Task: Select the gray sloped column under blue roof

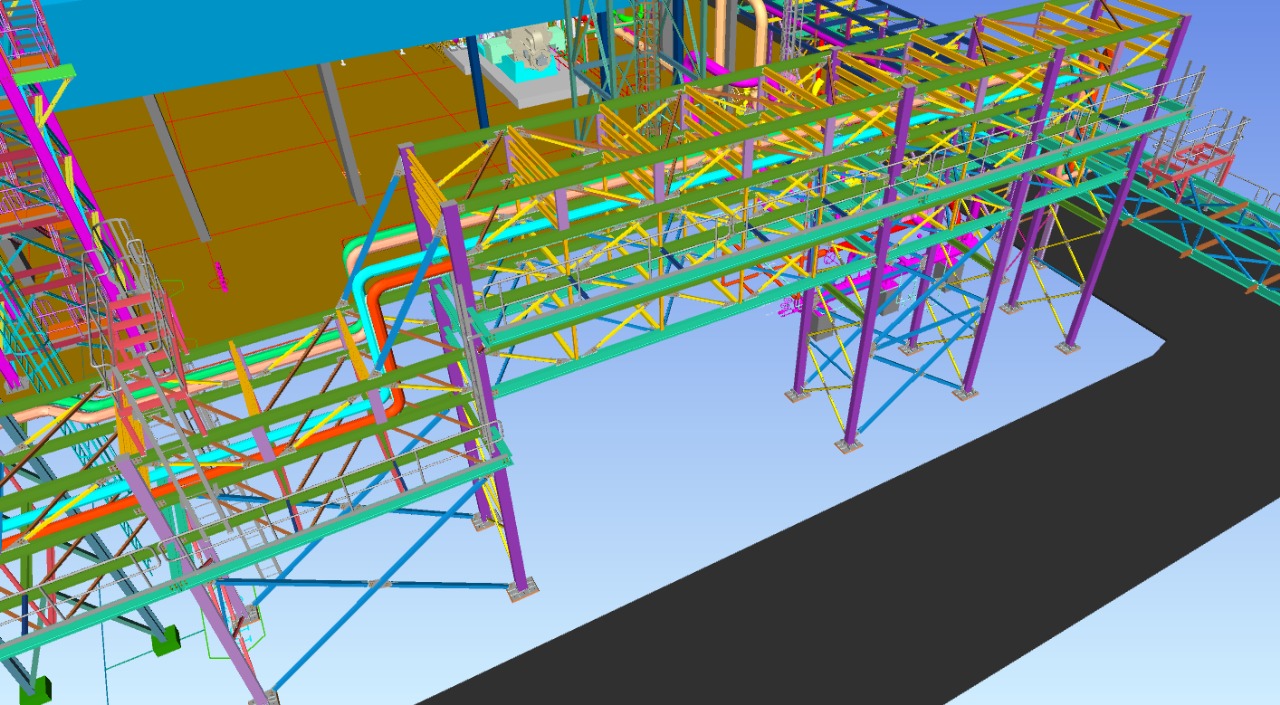Action: point(177,167)
